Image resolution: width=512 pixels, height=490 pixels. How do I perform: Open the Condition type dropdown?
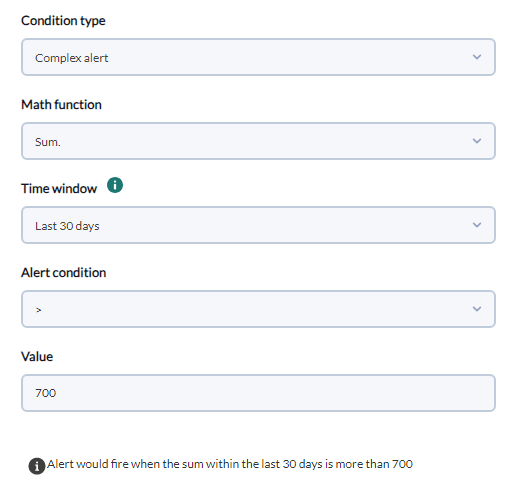pyautogui.click(x=258, y=57)
